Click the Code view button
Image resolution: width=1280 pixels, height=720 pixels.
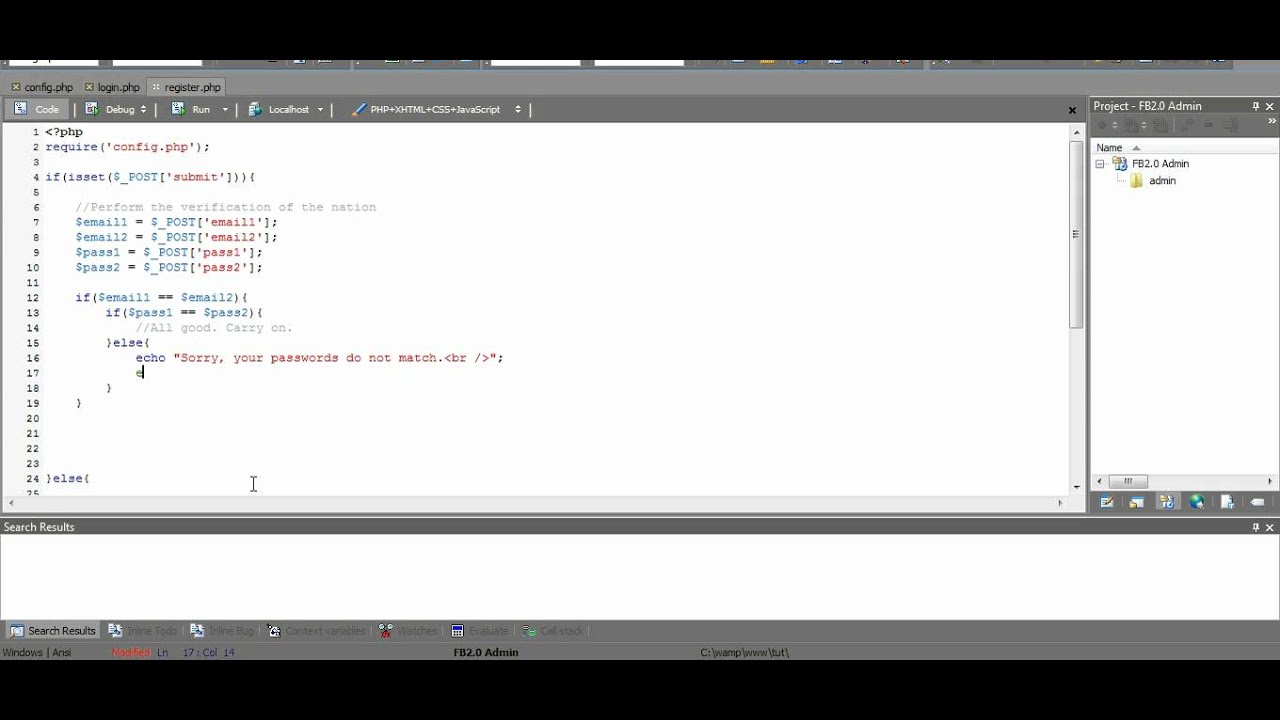(x=38, y=109)
